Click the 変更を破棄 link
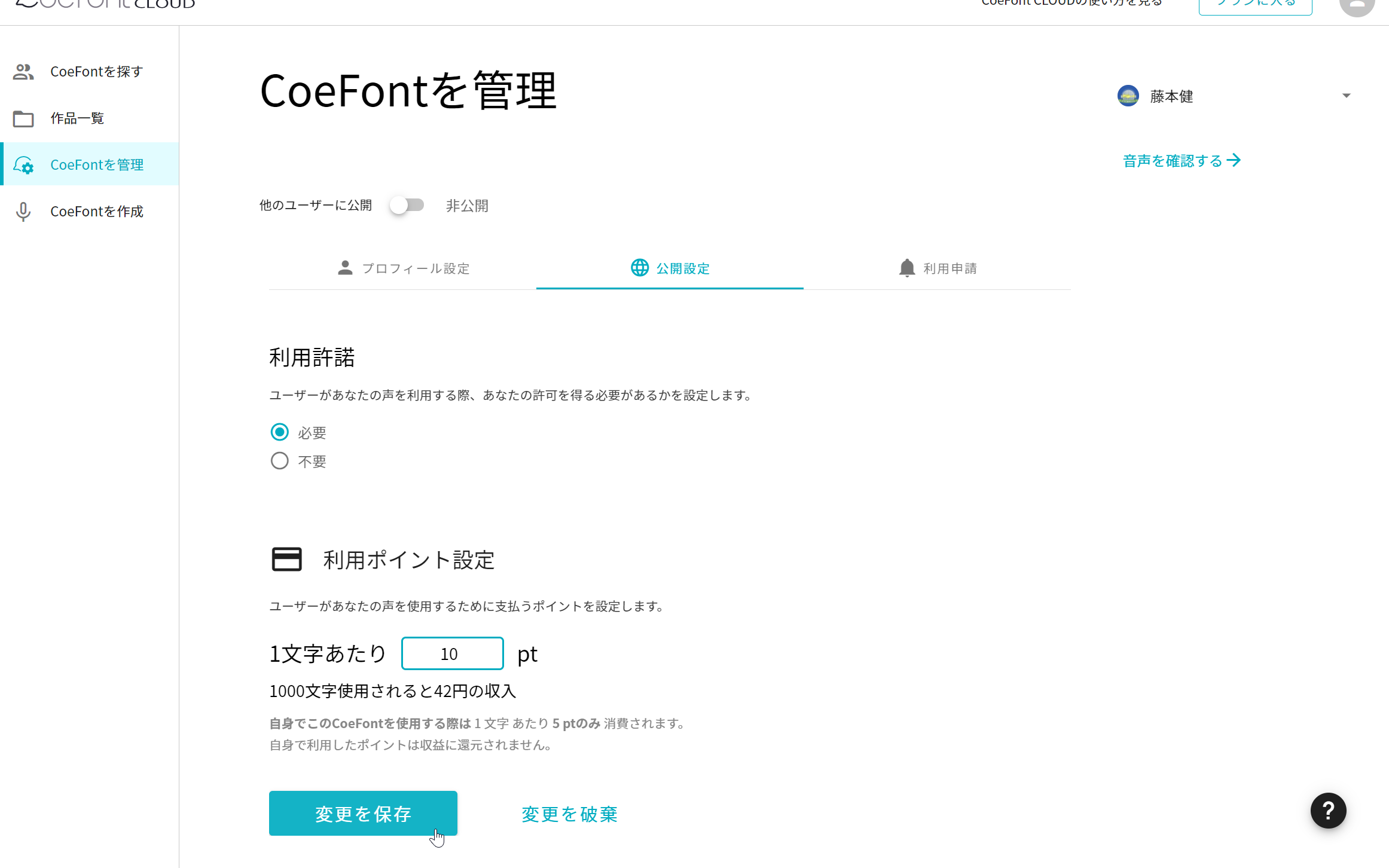Screen dimensions: 1389x868 click(569, 814)
